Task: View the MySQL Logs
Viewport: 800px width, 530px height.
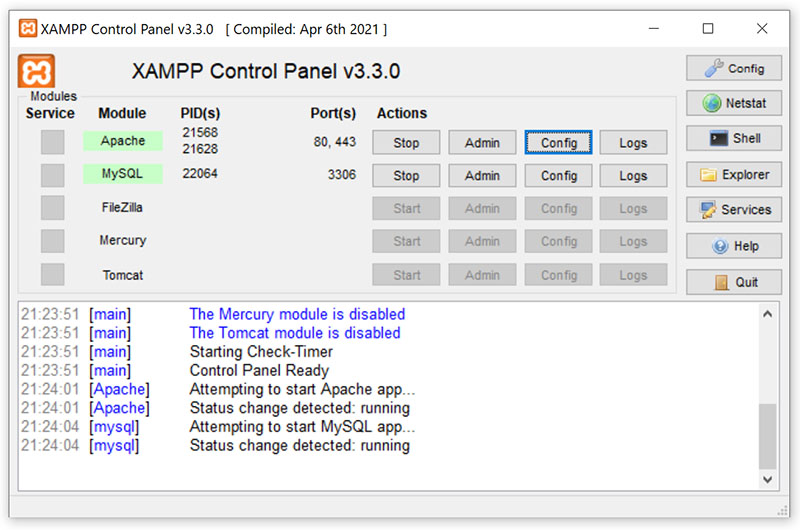Action: pos(633,175)
